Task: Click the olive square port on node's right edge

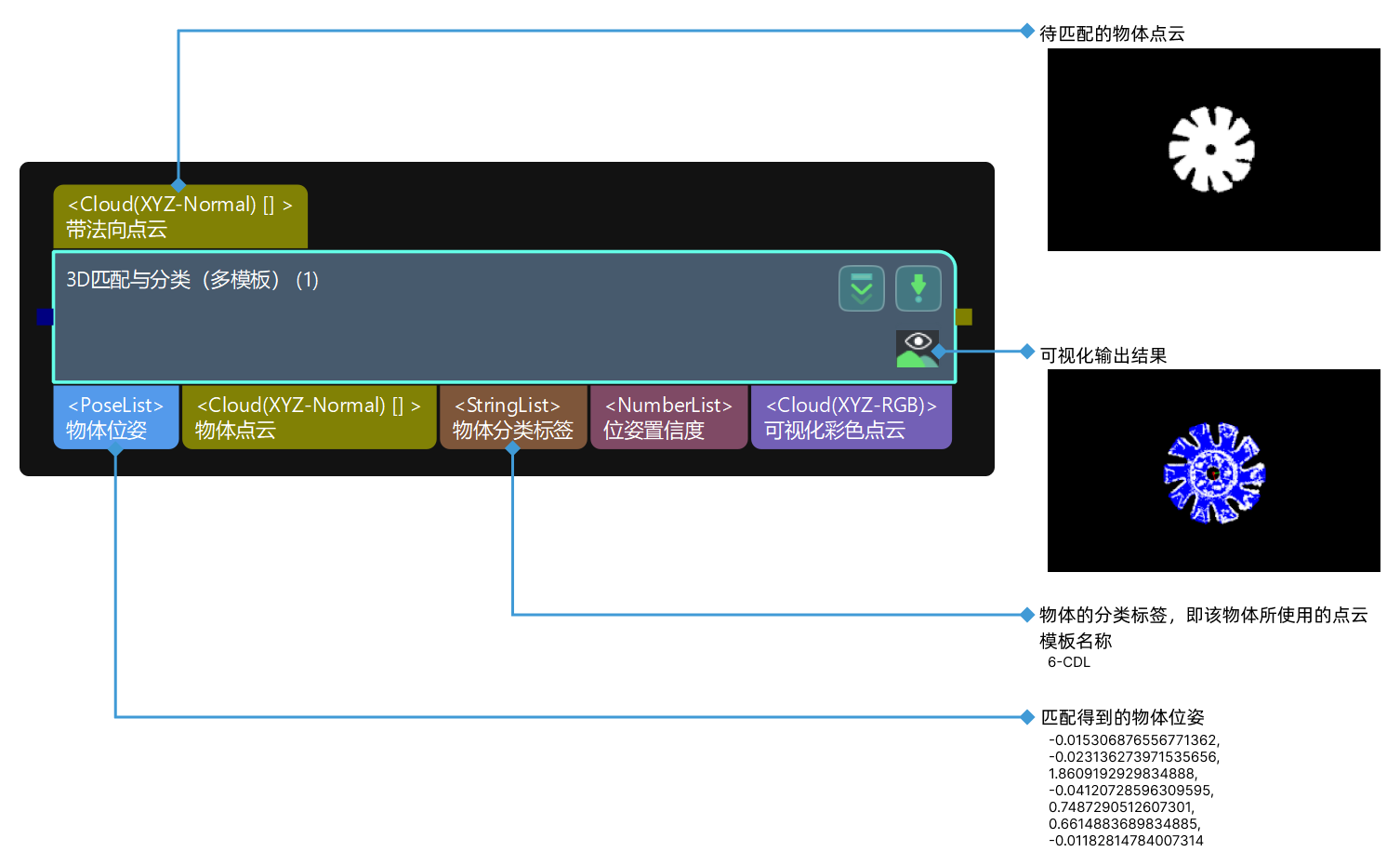Action: point(963,317)
